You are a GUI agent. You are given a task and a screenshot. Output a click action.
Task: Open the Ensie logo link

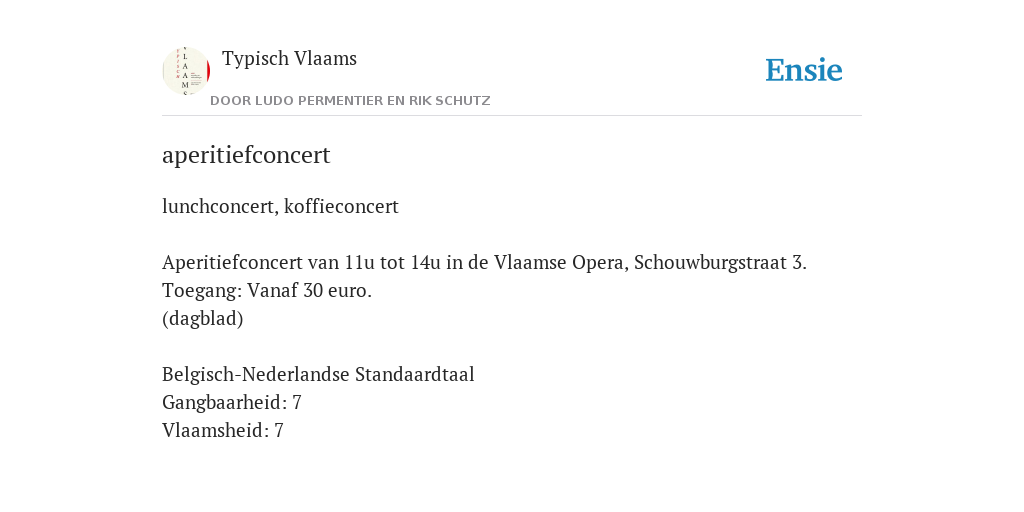[804, 71]
